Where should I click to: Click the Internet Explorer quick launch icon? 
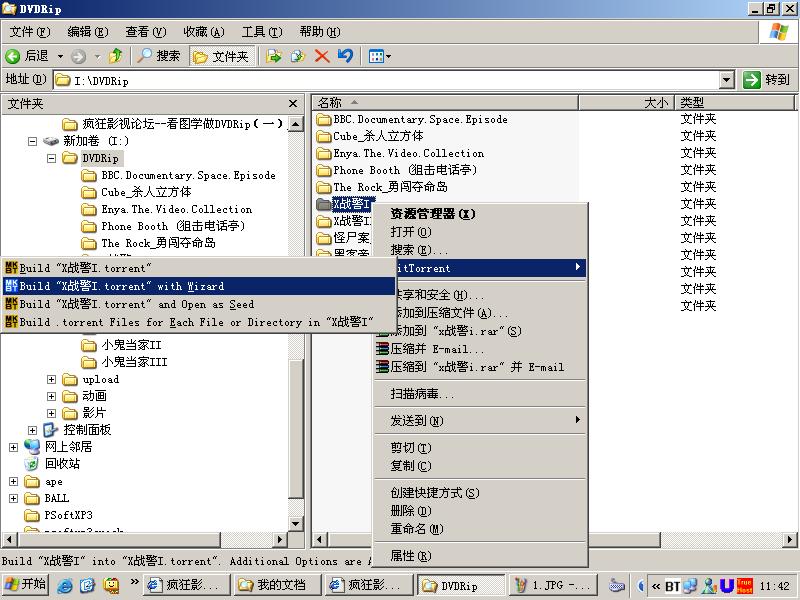(x=65, y=585)
